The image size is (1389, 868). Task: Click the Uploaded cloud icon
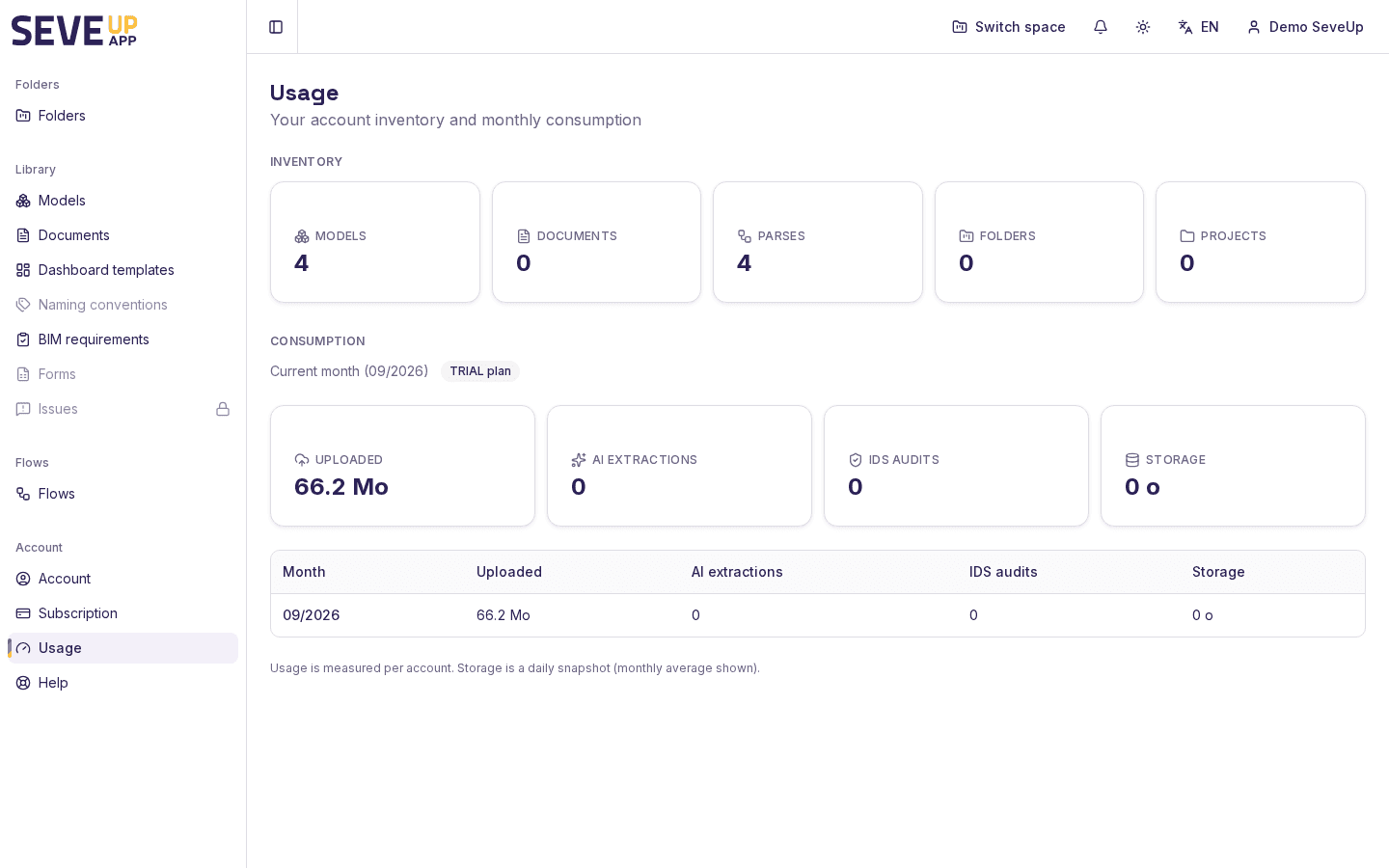302,460
